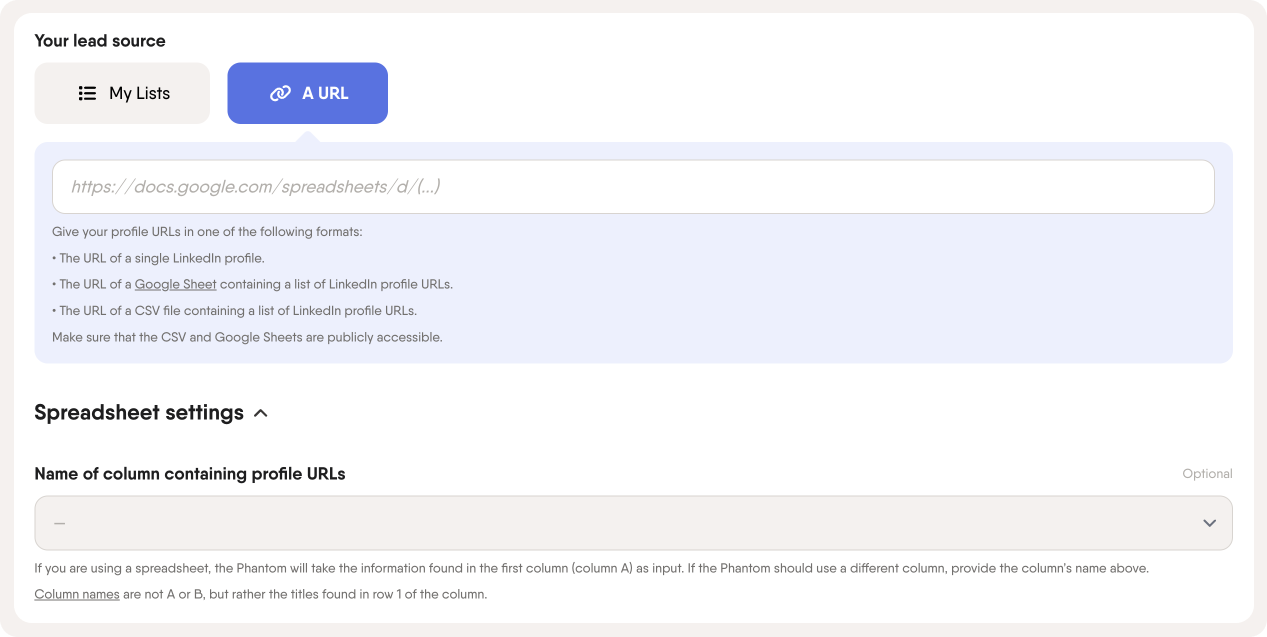Screen dimensions: 1267x637
Task: Click the chain link icon on A URL
Action: [x=280, y=93]
